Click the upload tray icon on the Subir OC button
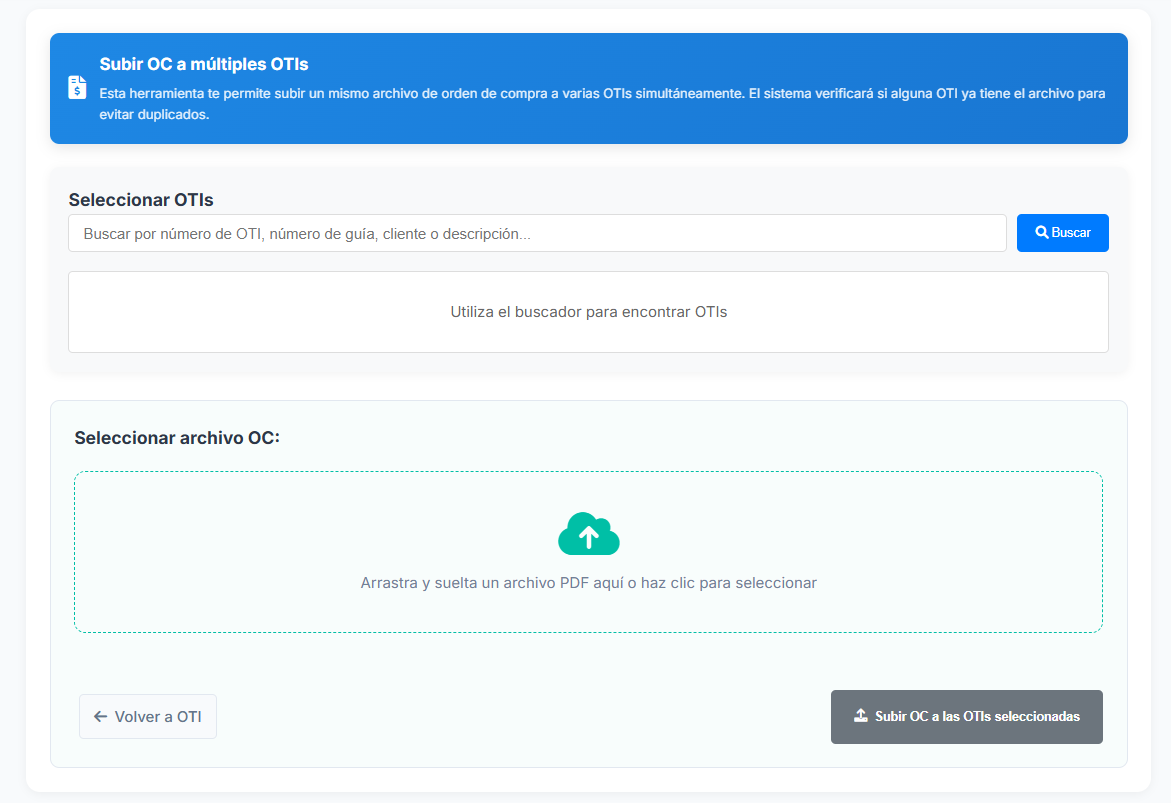 pos(860,716)
